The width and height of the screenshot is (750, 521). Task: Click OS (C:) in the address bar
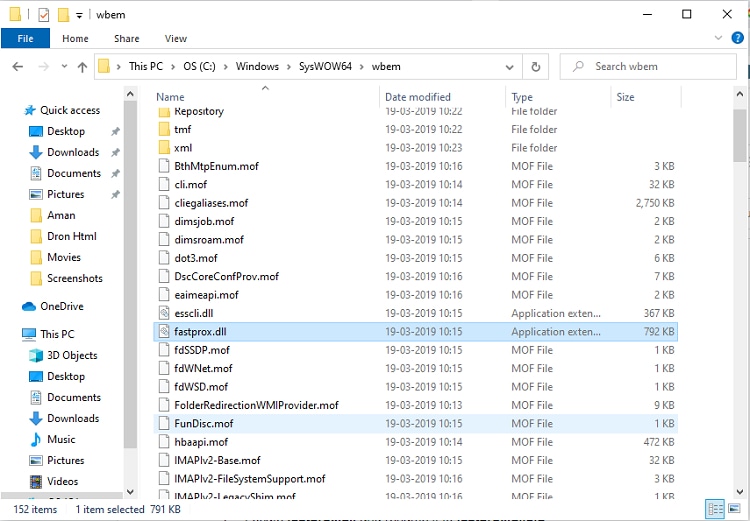[199, 67]
